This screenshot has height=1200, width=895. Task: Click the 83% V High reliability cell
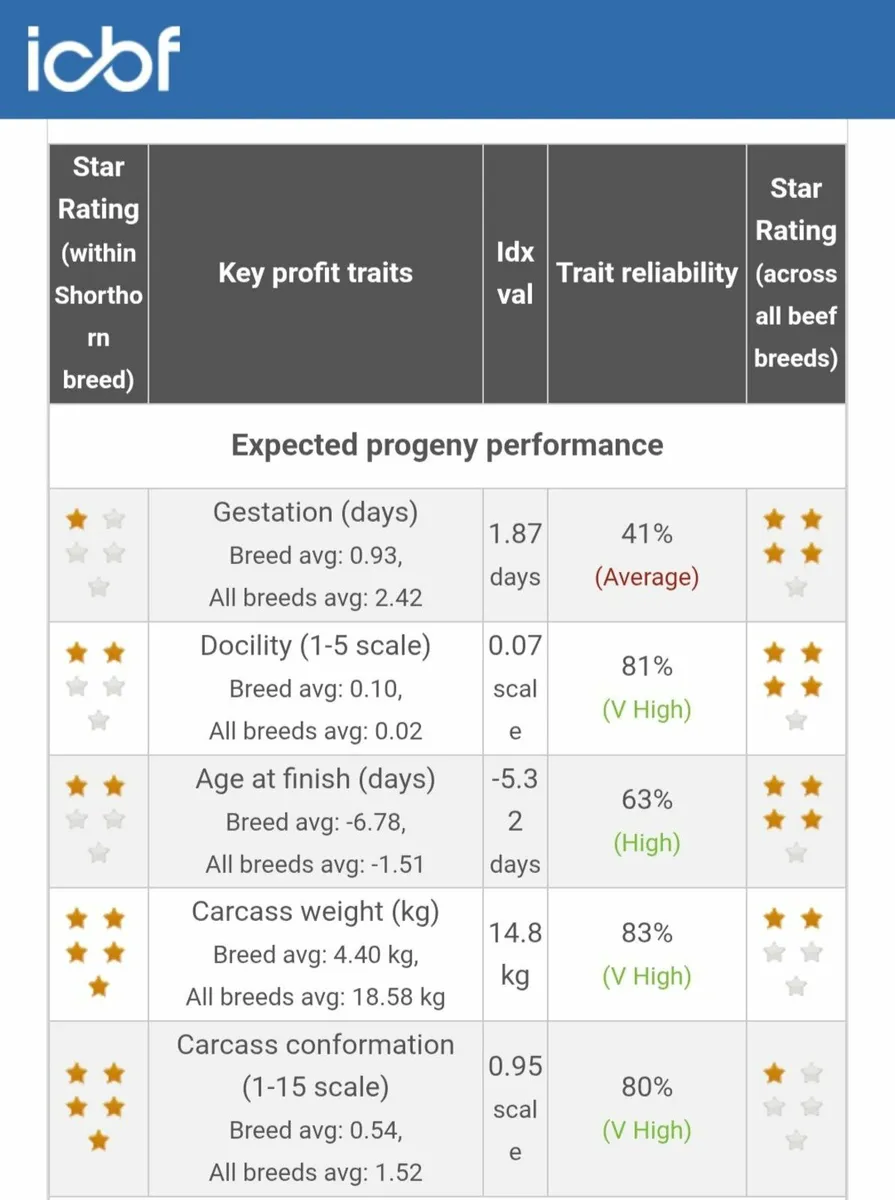646,954
